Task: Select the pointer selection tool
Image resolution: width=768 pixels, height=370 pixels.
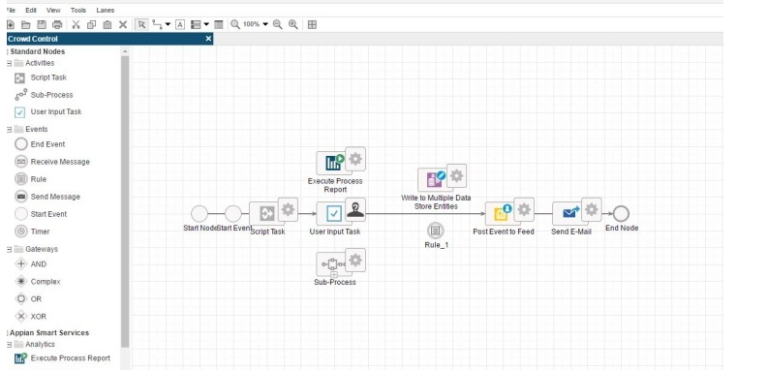Action: click(x=142, y=25)
